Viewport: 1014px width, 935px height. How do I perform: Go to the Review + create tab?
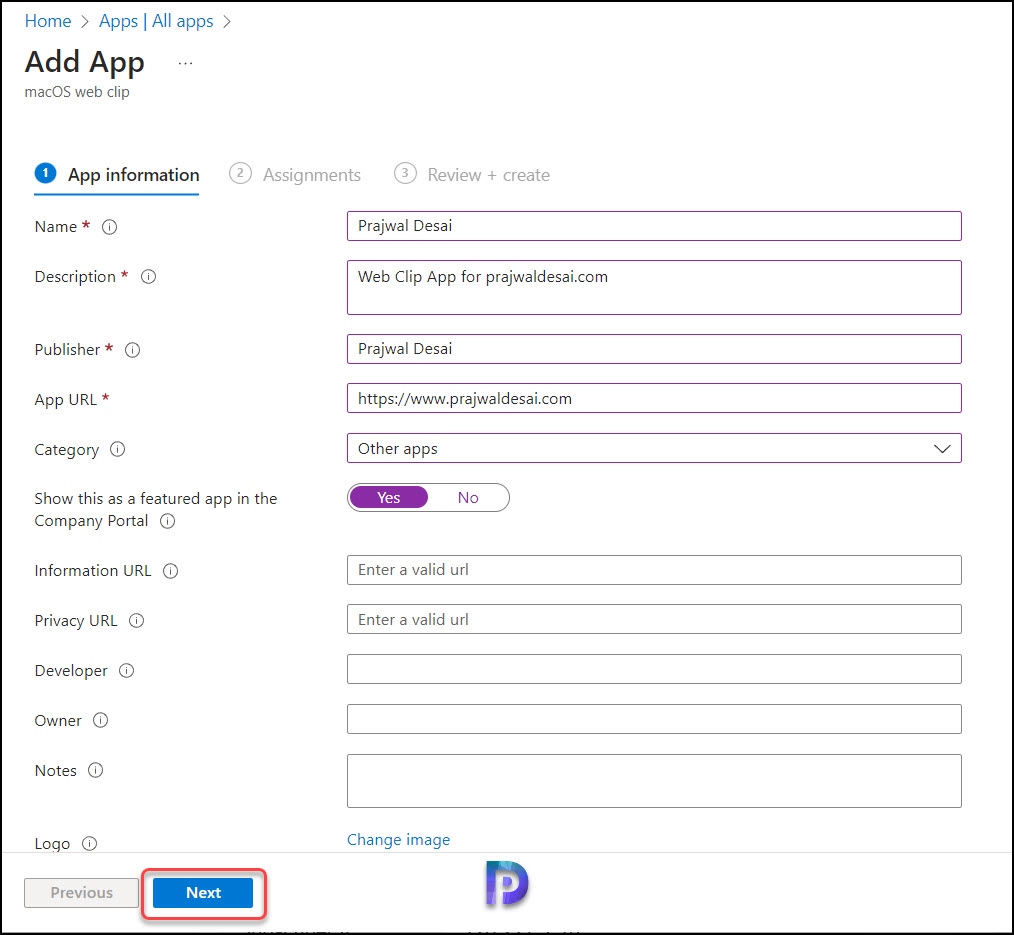(472, 175)
